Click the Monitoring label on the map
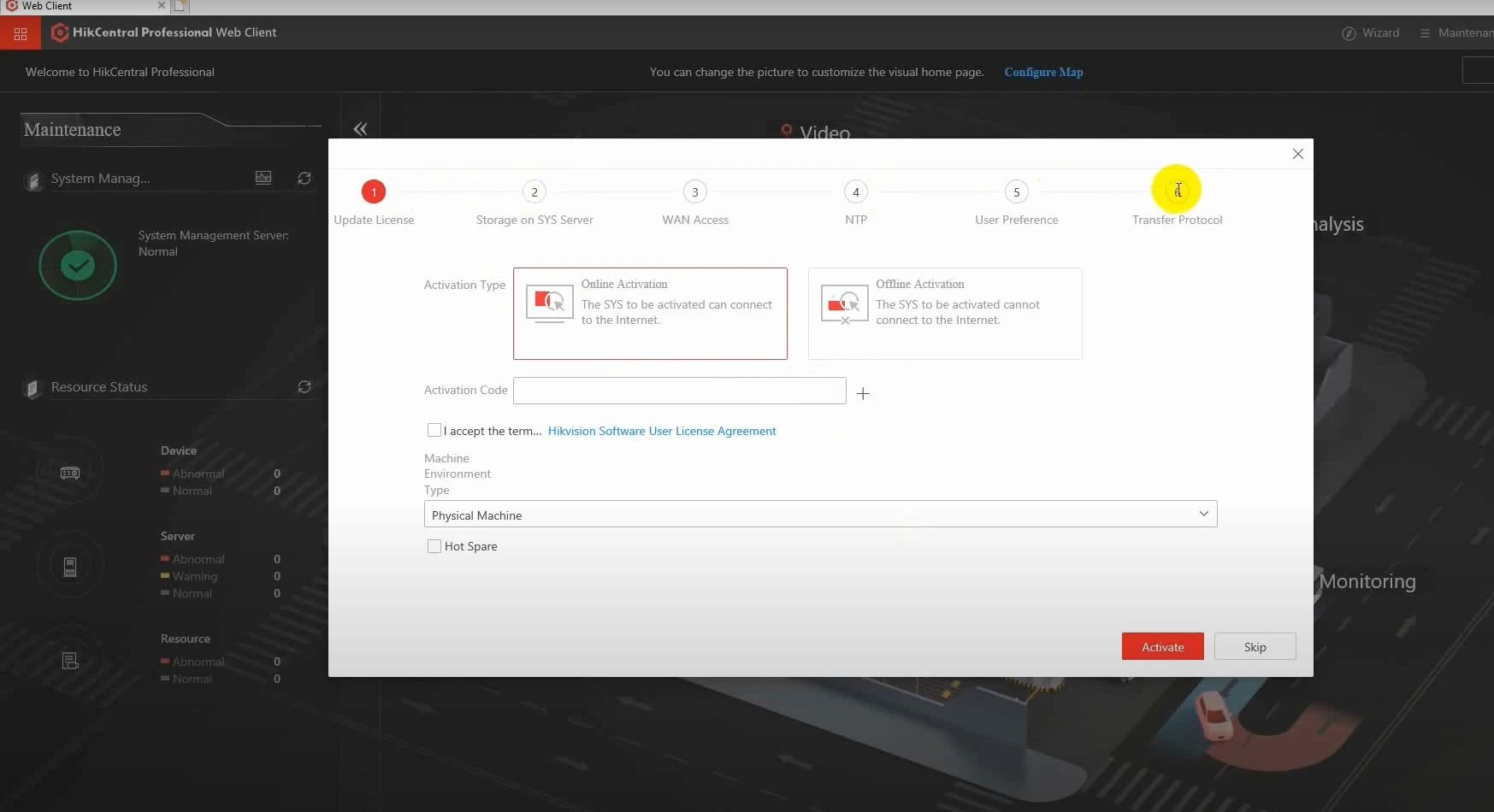This screenshot has height=812, width=1494. tap(1367, 581)
